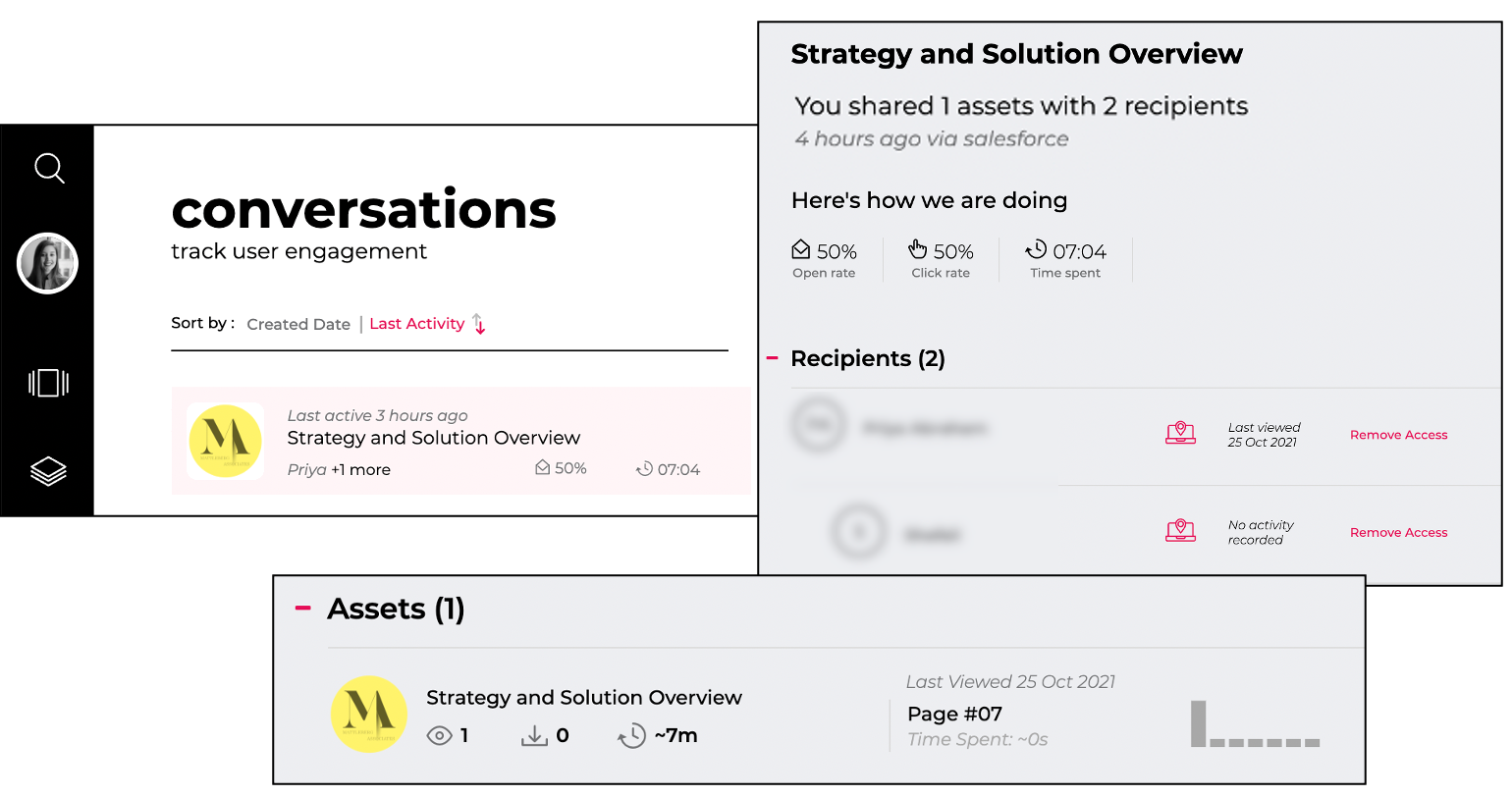This screenshot has width=1512, height=797.
Task: Toggle the asset views eye icon
Action: 439,735
